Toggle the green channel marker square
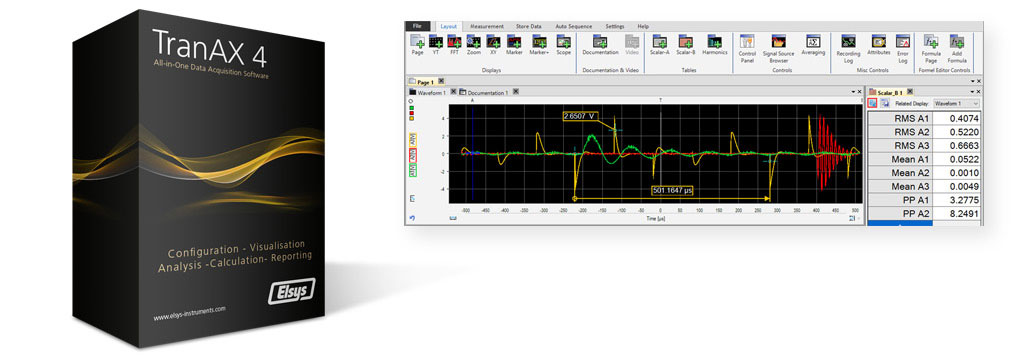 click(x=411, y=108)
